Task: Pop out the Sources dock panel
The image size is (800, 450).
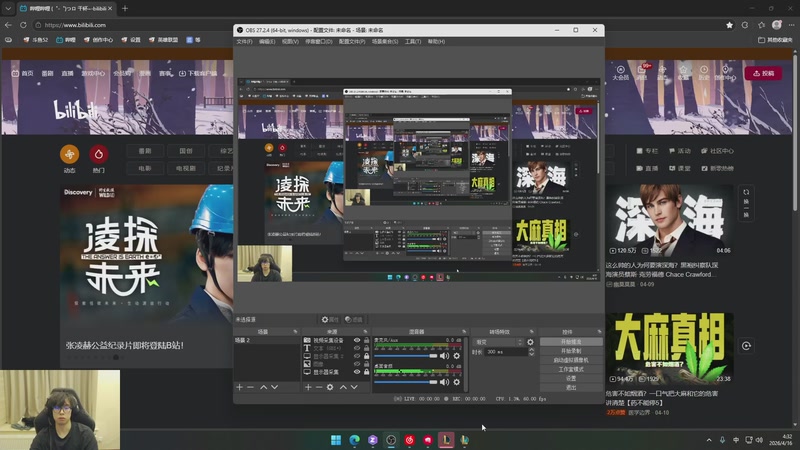Action: point(365,332)
